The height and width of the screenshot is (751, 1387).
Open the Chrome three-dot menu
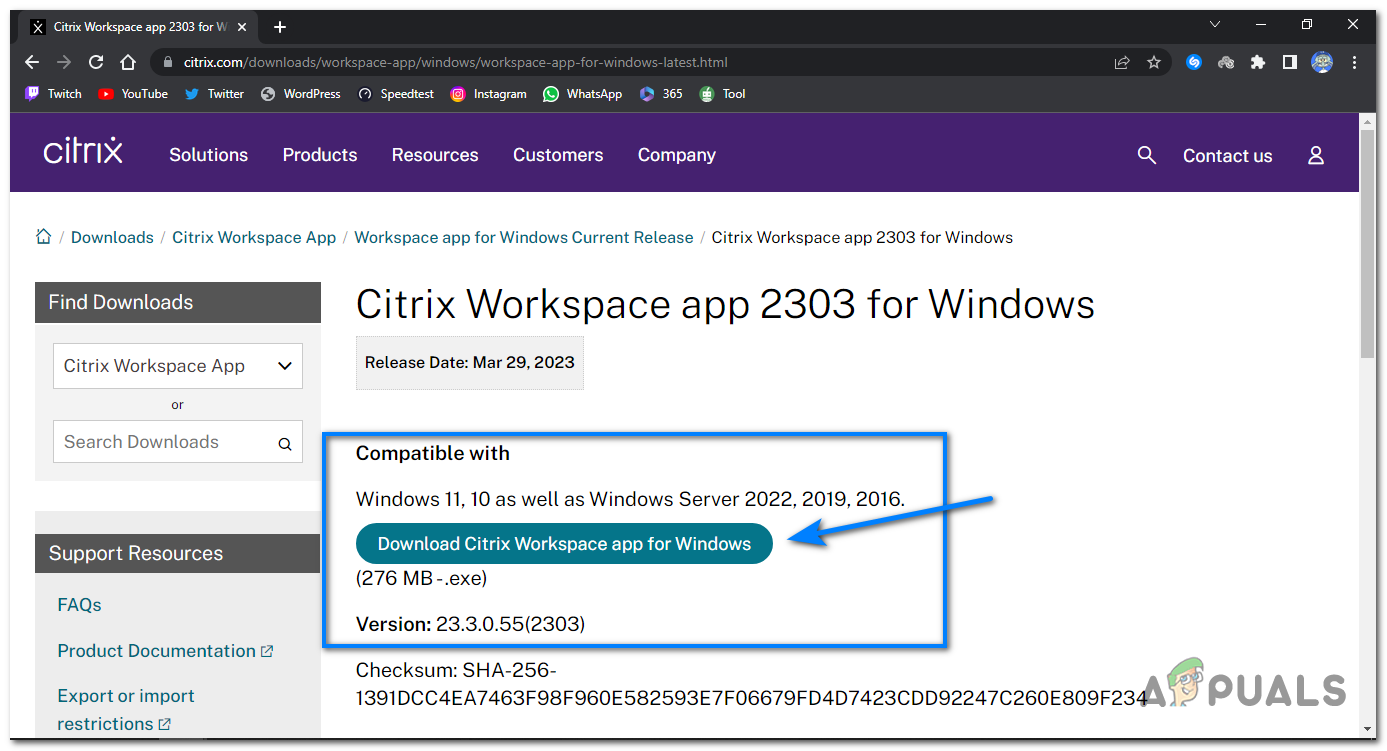(1354, 62)
